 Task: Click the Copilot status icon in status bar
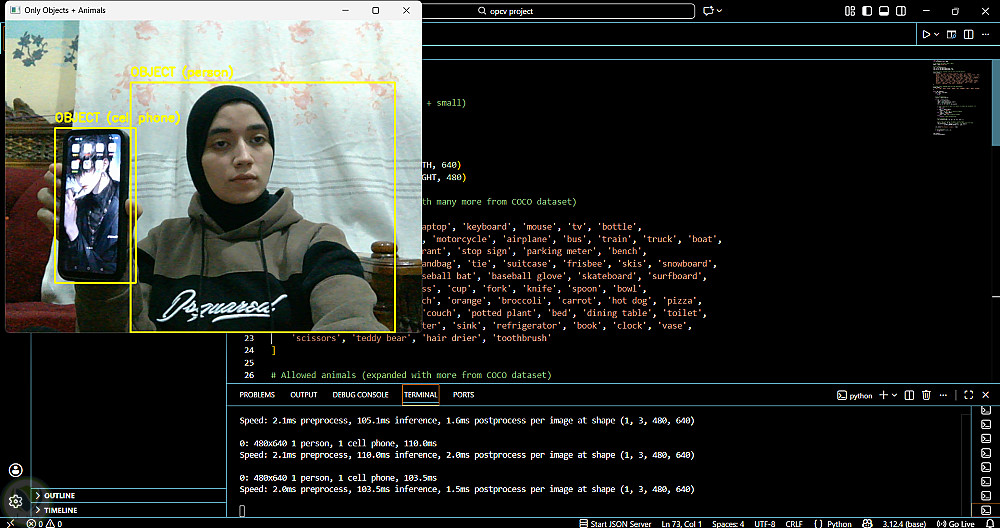coord(867,524)
